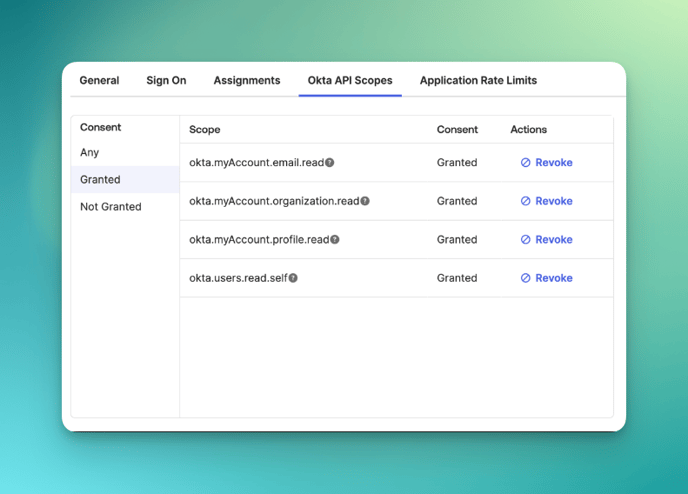This screenshot has width=688, height=494.
Task: Revoke the okta.myAccount.organization.read scope
Action: [546, 201]
